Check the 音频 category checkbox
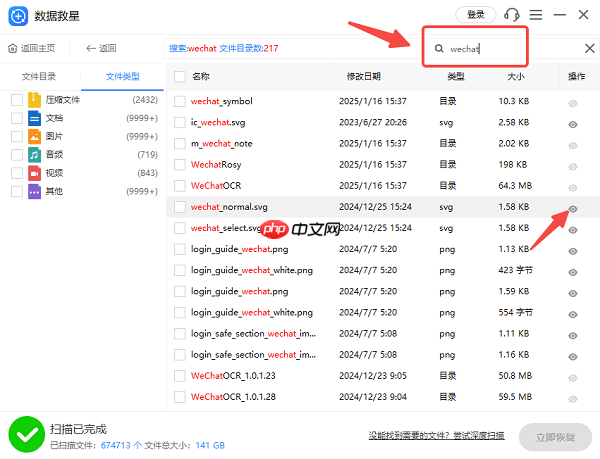The height and width of the screenshot is (459, 600). 17,155
